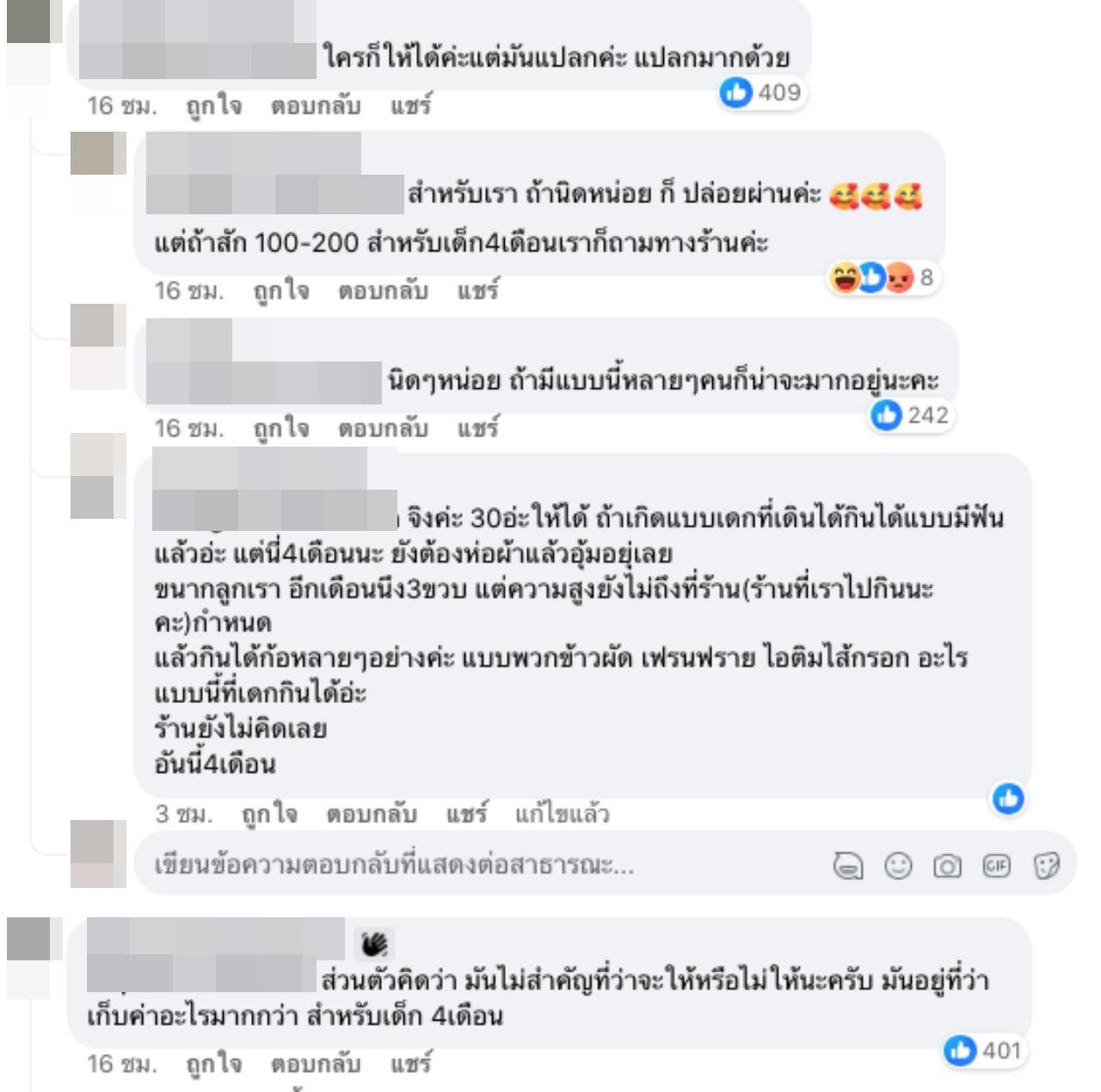Attach a photo with the camera icon
The width and height of the screenshot is (1101, 1092).
(947, 866)
